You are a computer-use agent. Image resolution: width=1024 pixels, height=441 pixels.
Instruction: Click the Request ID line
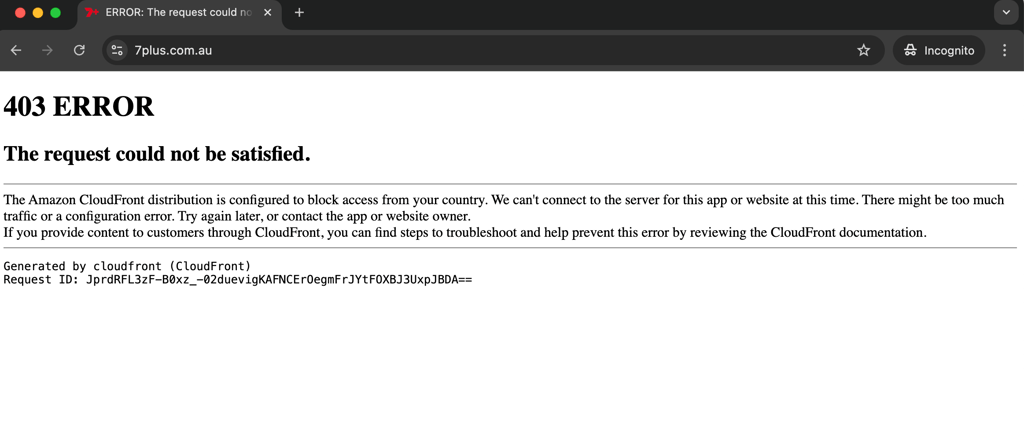pyautogui.click(x=238, y=280)
